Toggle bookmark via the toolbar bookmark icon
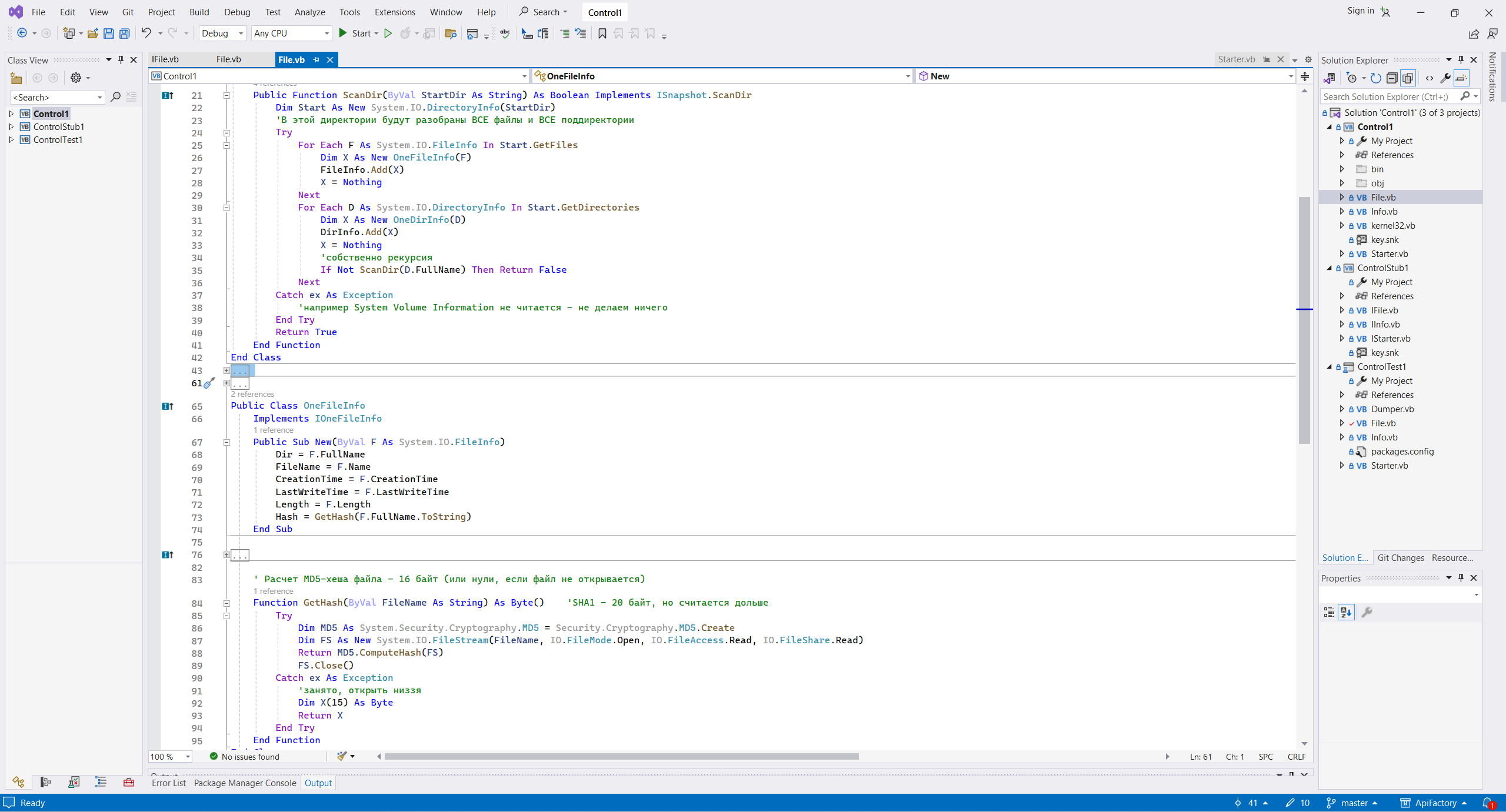The image size is (1506, 812). tap(602, 34)
